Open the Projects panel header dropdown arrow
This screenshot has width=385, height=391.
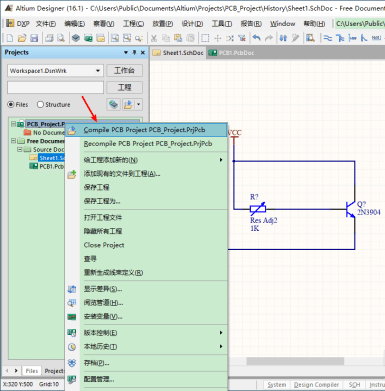[126, 52]
